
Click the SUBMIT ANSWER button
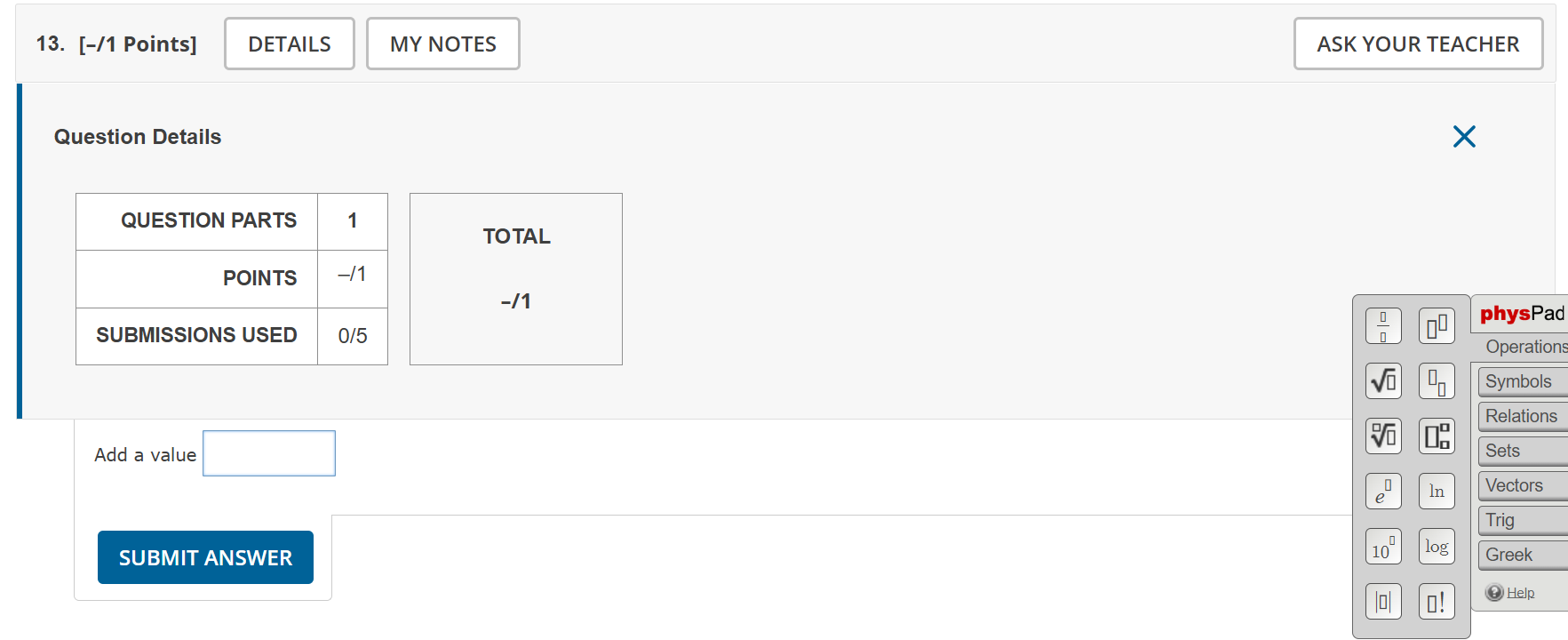pyautogui.click(x=205, y=557)
